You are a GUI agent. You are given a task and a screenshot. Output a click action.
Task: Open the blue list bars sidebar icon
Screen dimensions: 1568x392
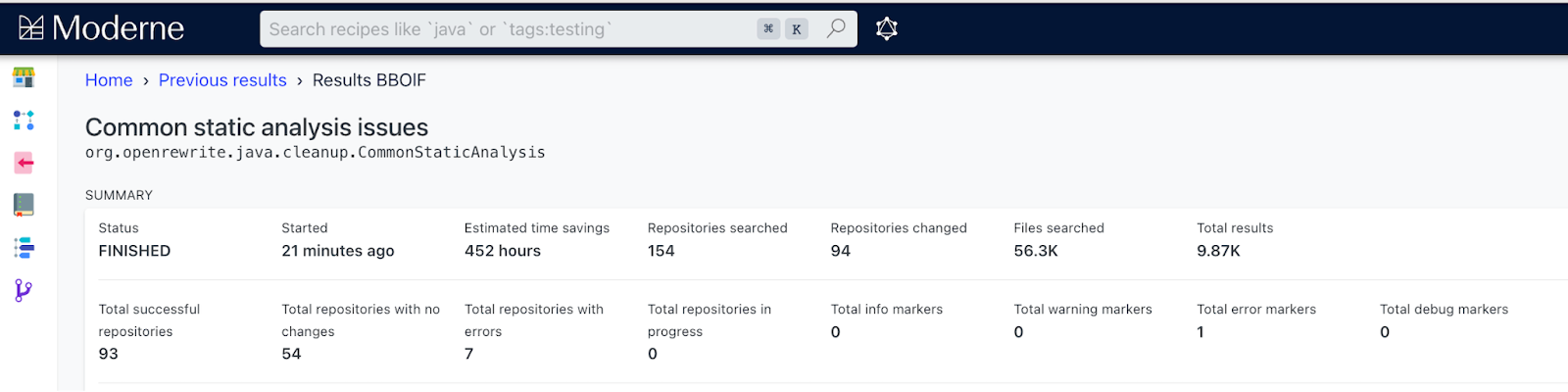[x=24, y=248]
